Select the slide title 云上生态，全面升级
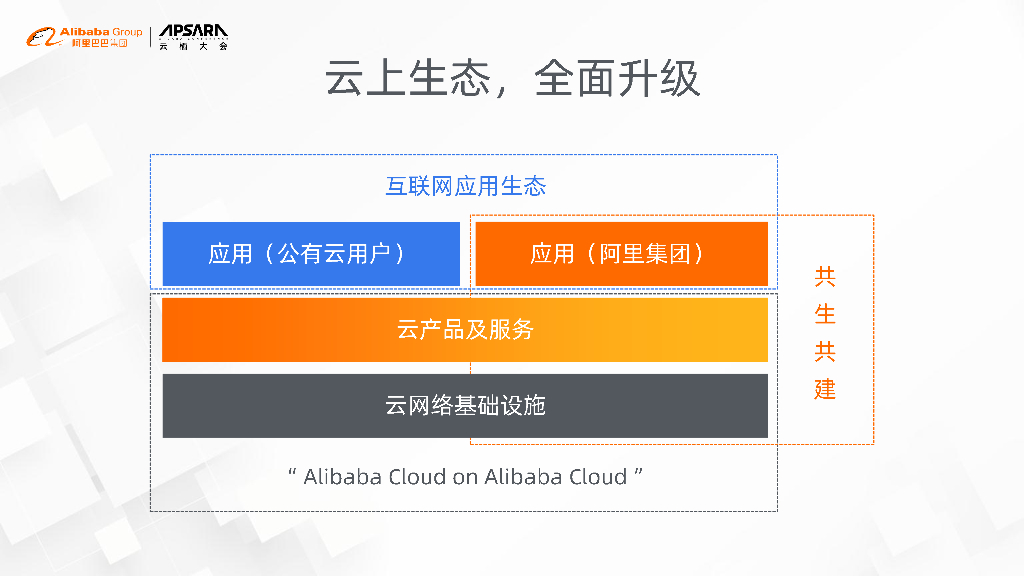 [512, 79]
